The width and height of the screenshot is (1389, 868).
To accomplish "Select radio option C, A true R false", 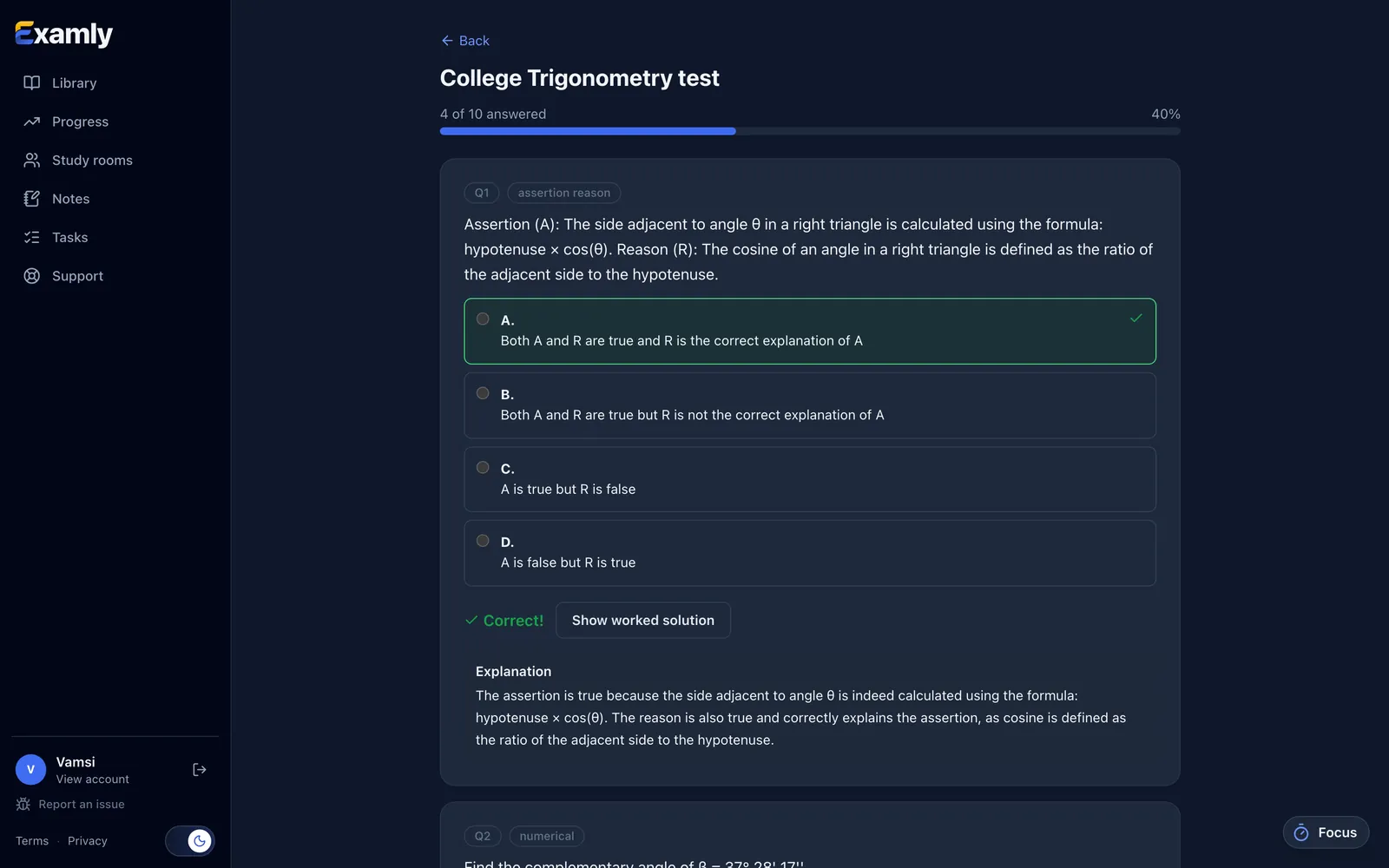I will [483, 467].
